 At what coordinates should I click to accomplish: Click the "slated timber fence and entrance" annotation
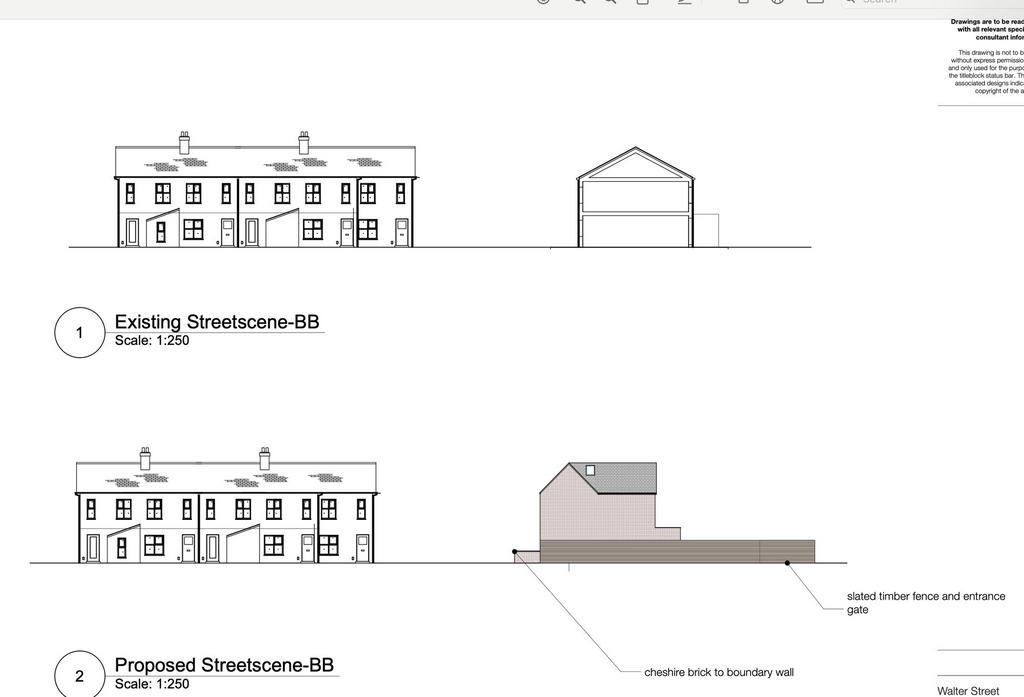pos(926,596)
